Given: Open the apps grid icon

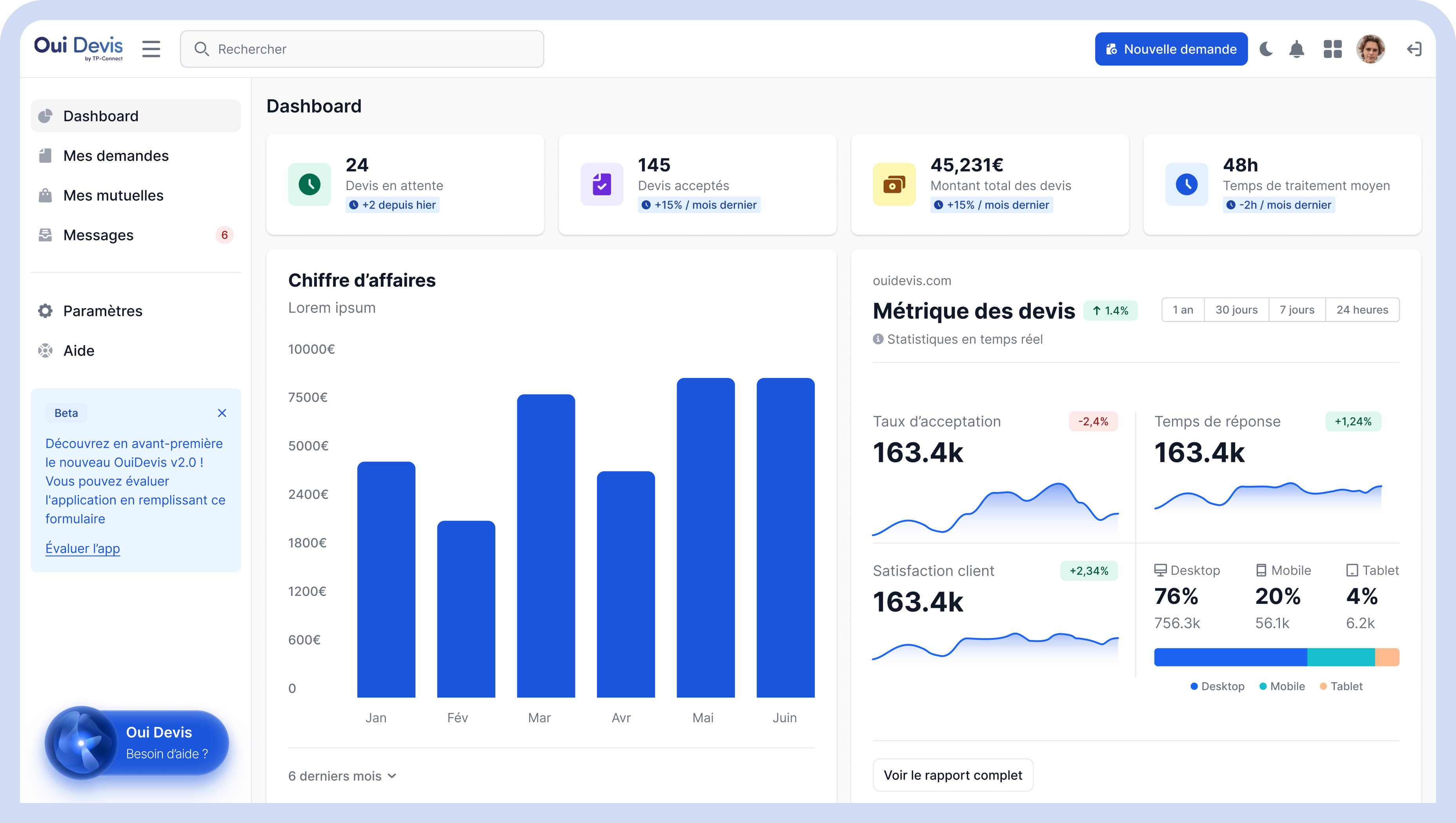Looking at the screenshot, I should [x=1333, y=49].
